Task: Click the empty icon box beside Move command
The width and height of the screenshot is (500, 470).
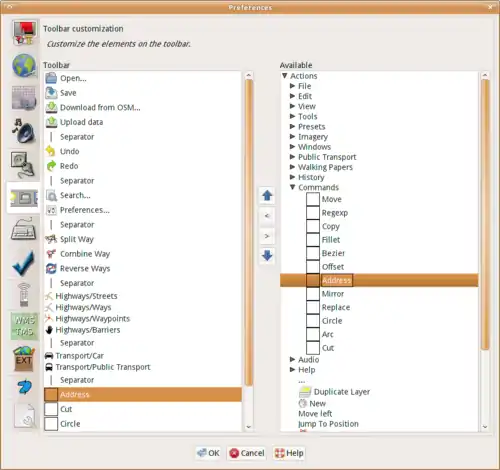Action: [x=313, y=199]
